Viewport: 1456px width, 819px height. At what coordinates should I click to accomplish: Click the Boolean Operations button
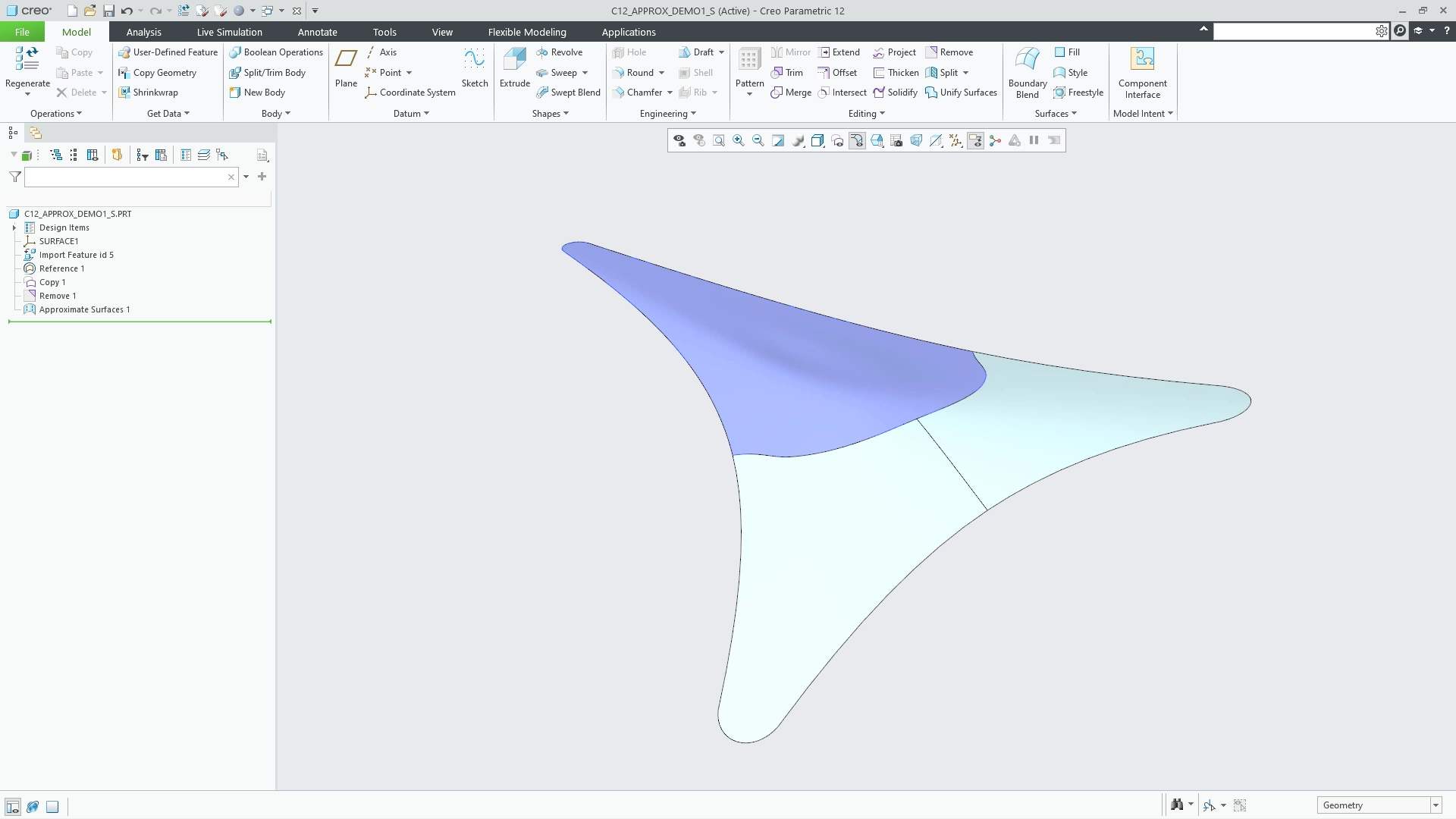(276, 52)
